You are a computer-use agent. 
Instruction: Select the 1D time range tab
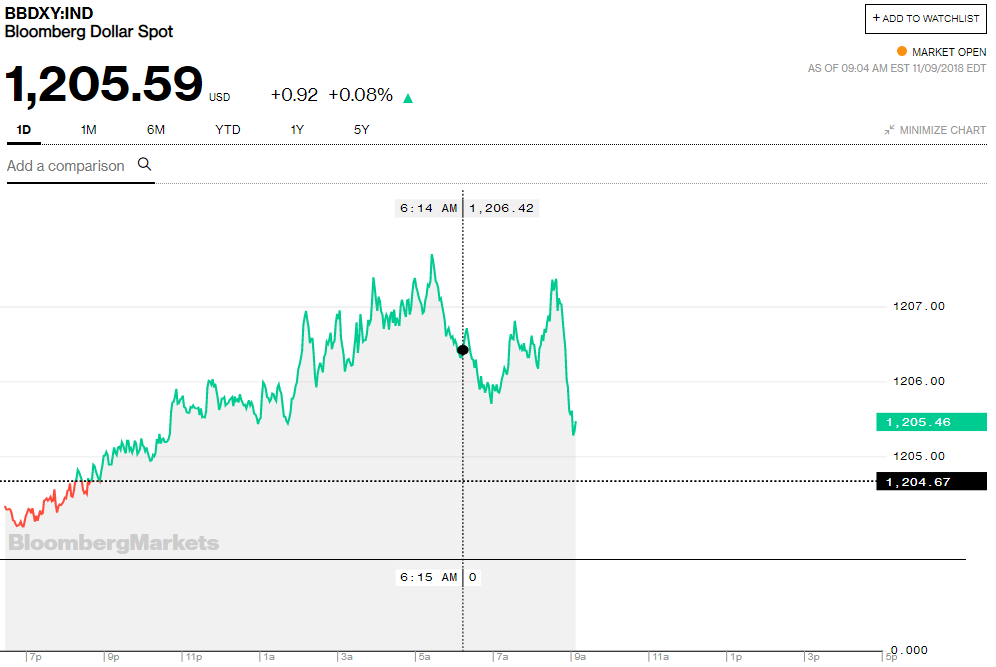point(24,130)
